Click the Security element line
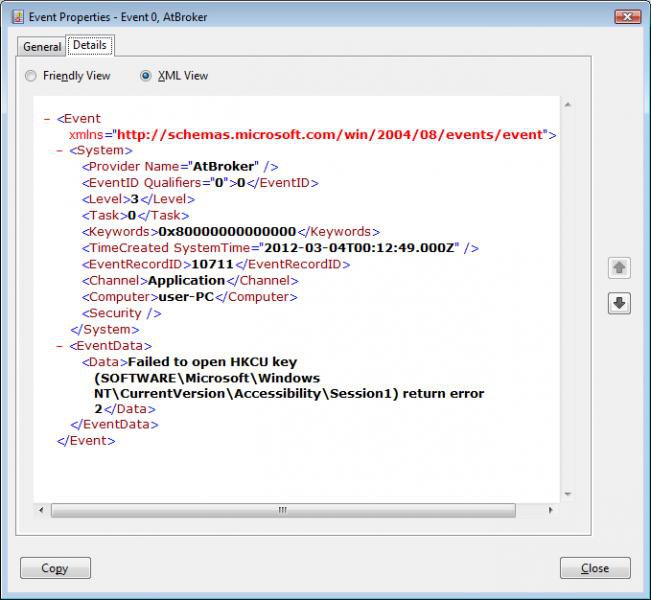Screen dimensions: 651x600 pyautogui.click(x=121, y=313)
